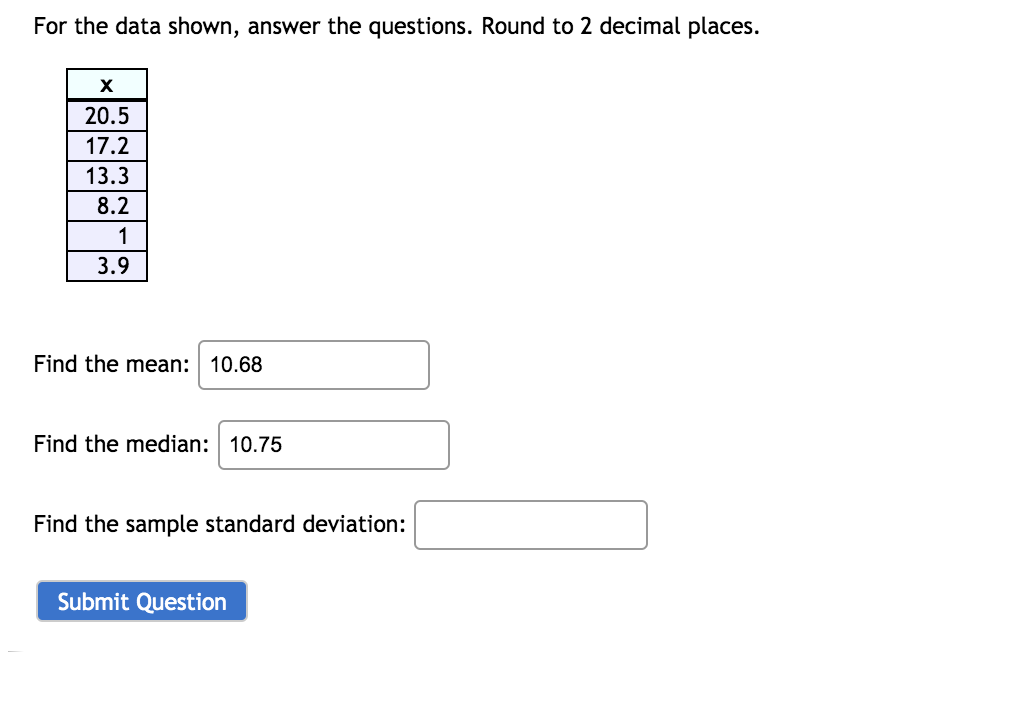This screenshot has width=1024, height=718.
Task: Select the mean answer field showing 10.68
Action: [313, 365]
